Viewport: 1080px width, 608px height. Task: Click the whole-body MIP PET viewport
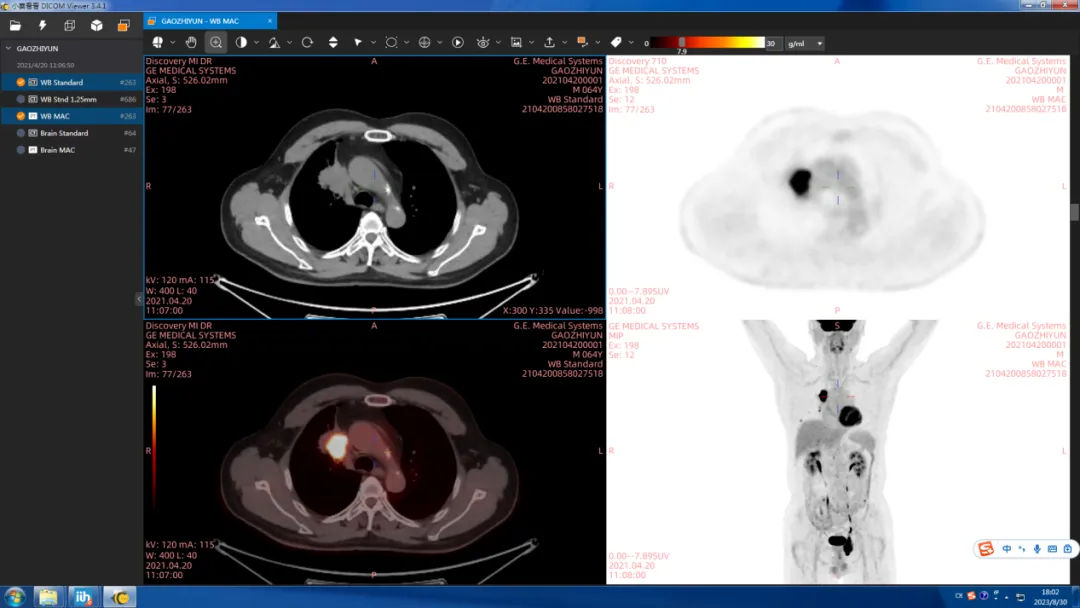pyautogui.click(x=838, y=452)
